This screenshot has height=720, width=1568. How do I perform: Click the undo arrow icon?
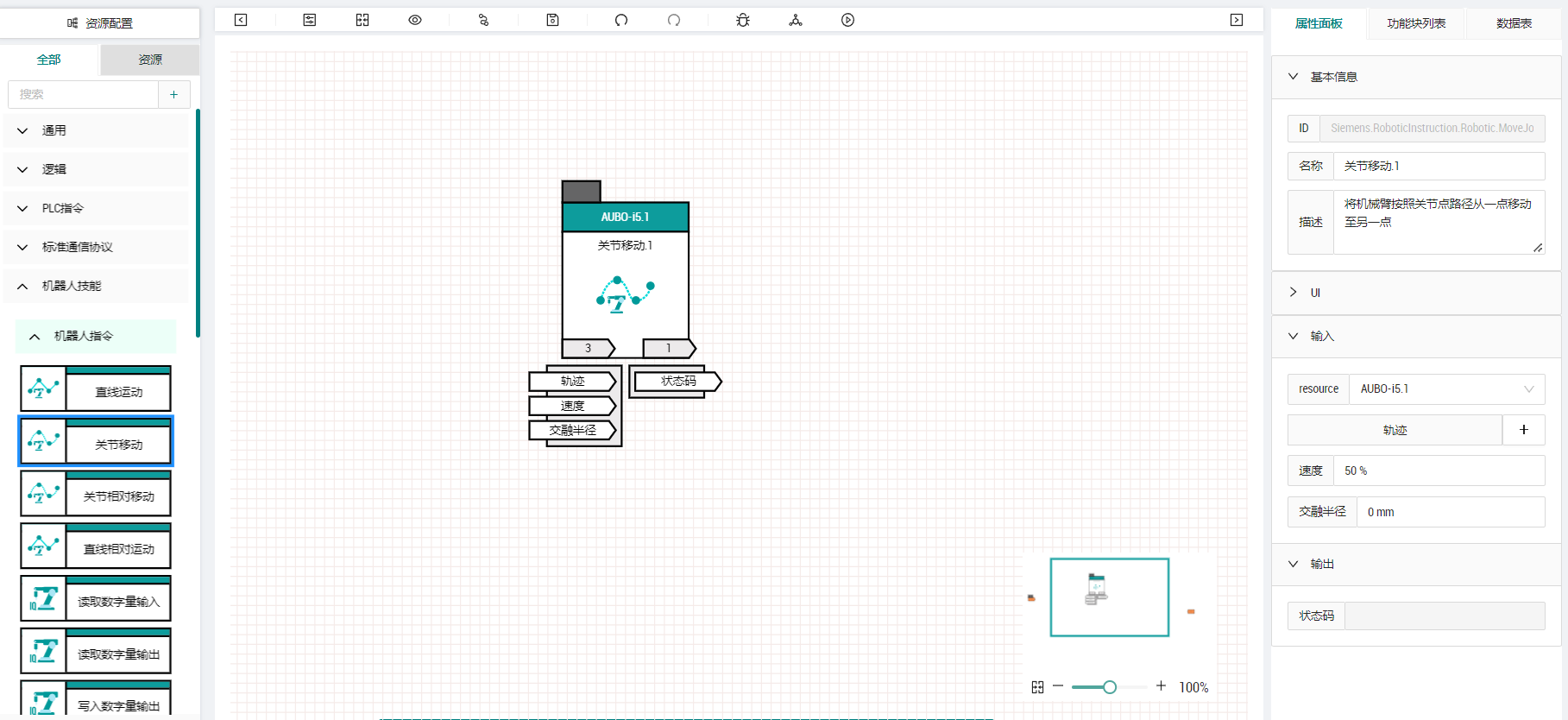621,20
